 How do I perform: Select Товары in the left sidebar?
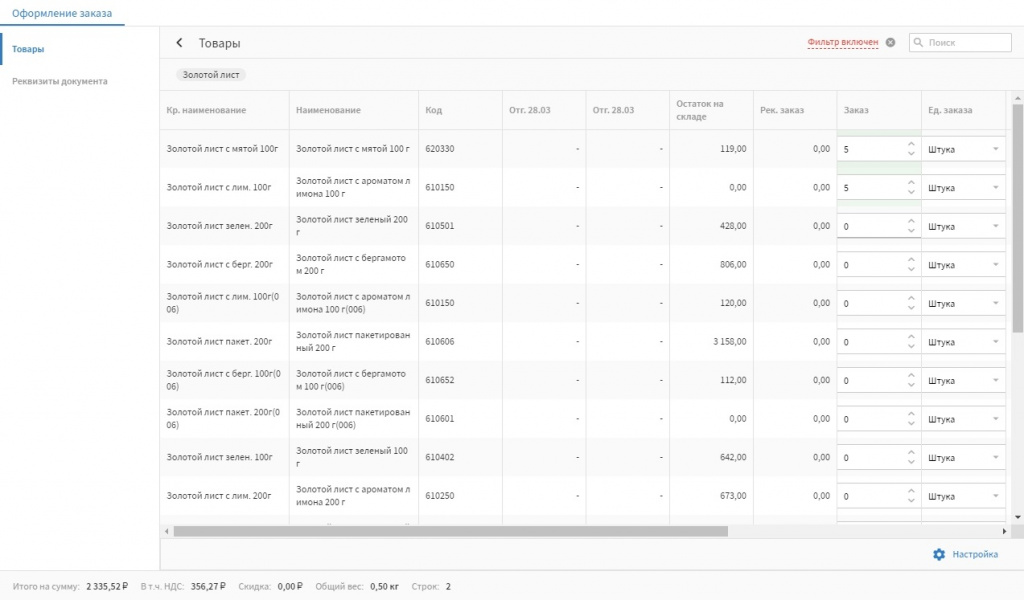click(x=28, y=49)
